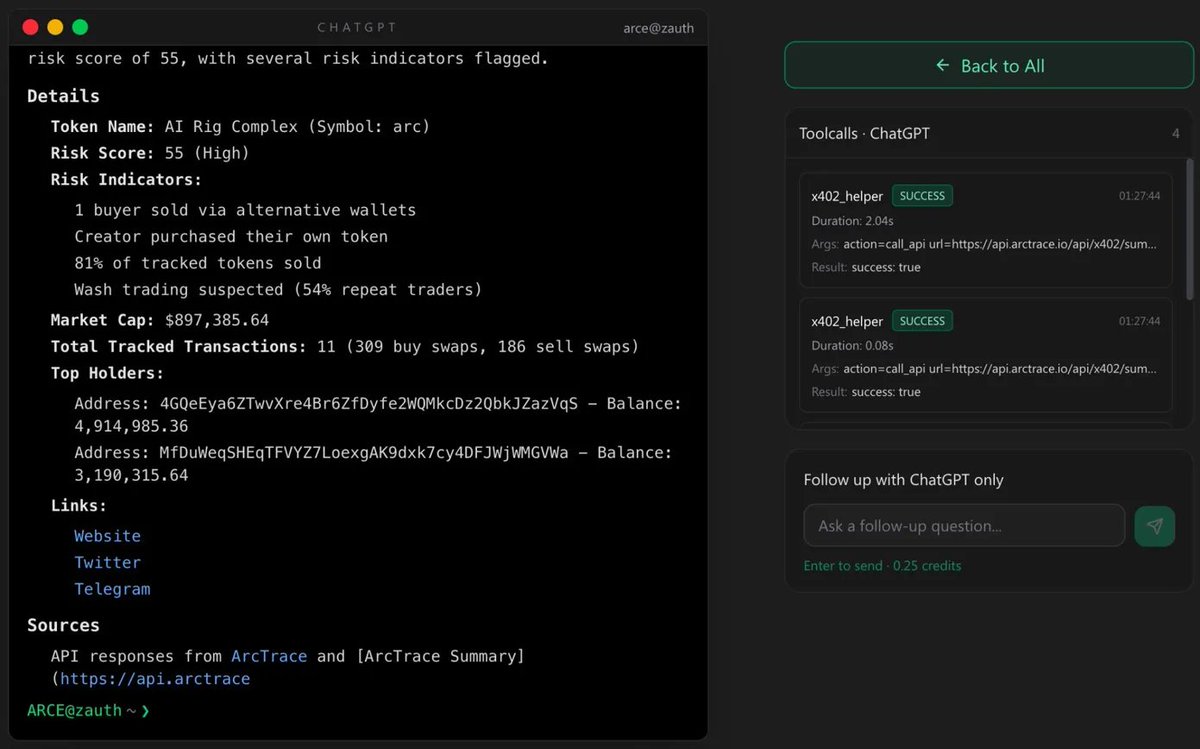Click the Balance 4,914,985.36 value

click(x=131, y=427)
